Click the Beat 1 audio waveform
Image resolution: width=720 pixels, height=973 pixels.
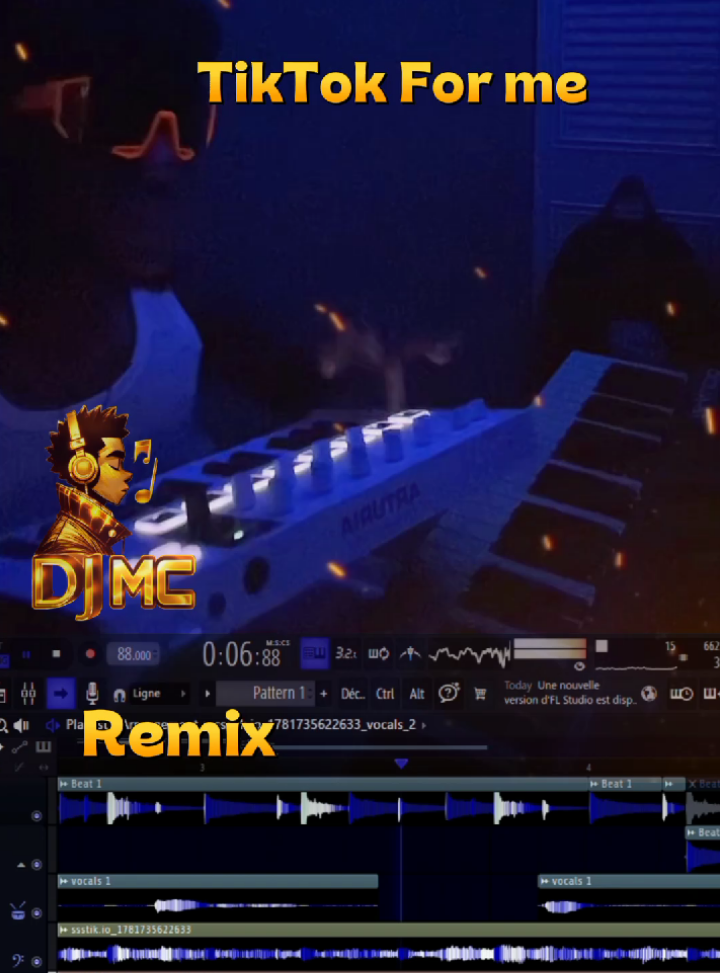323,808
